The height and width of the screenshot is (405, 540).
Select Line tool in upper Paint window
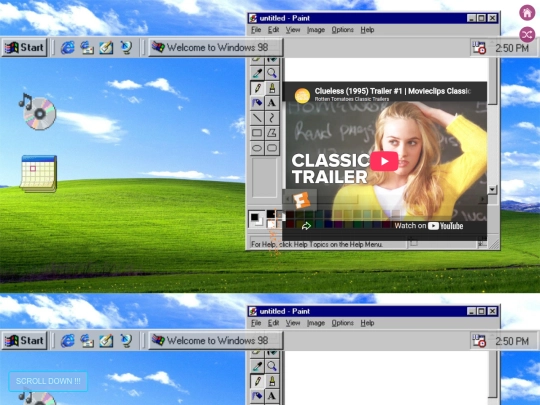[x=257, y=118]
